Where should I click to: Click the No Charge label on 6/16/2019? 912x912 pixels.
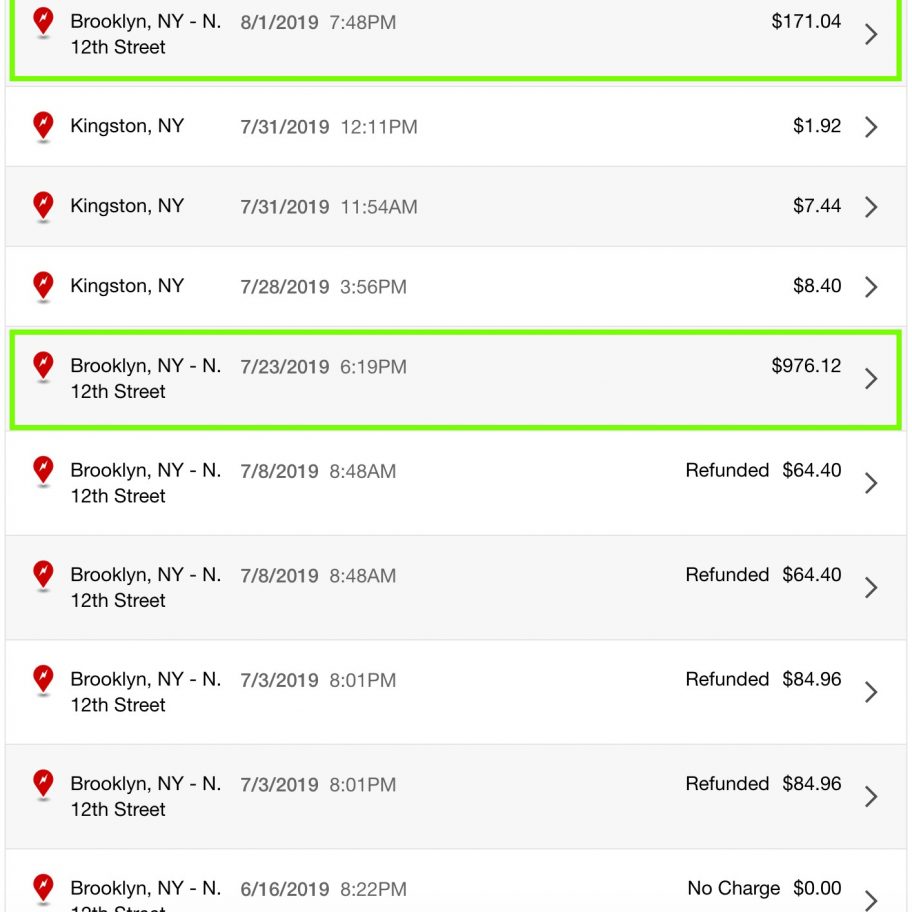[x=733, y=888]
